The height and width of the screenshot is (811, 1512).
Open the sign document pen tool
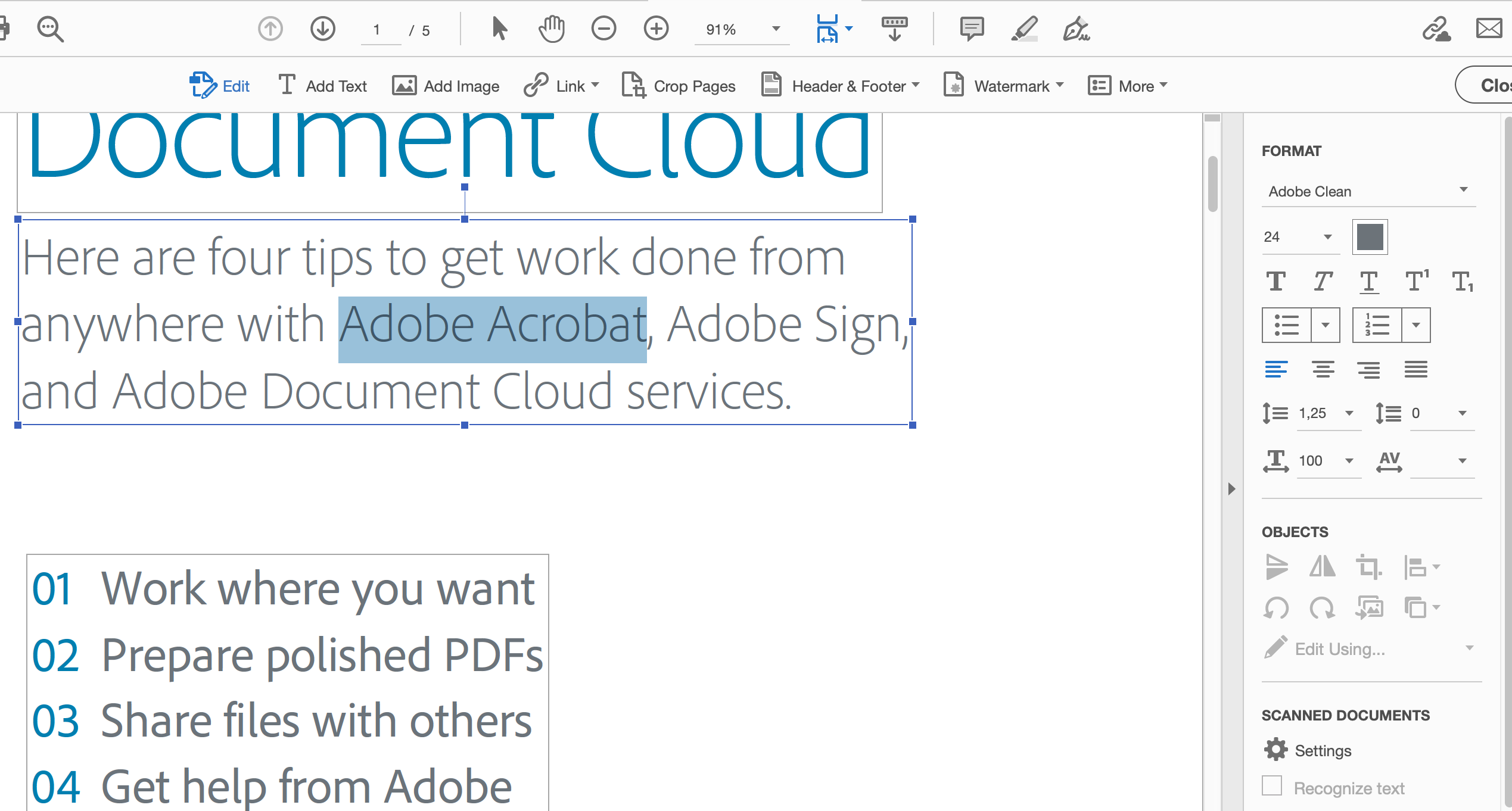pyautogui.click(x=1077, y=29)
